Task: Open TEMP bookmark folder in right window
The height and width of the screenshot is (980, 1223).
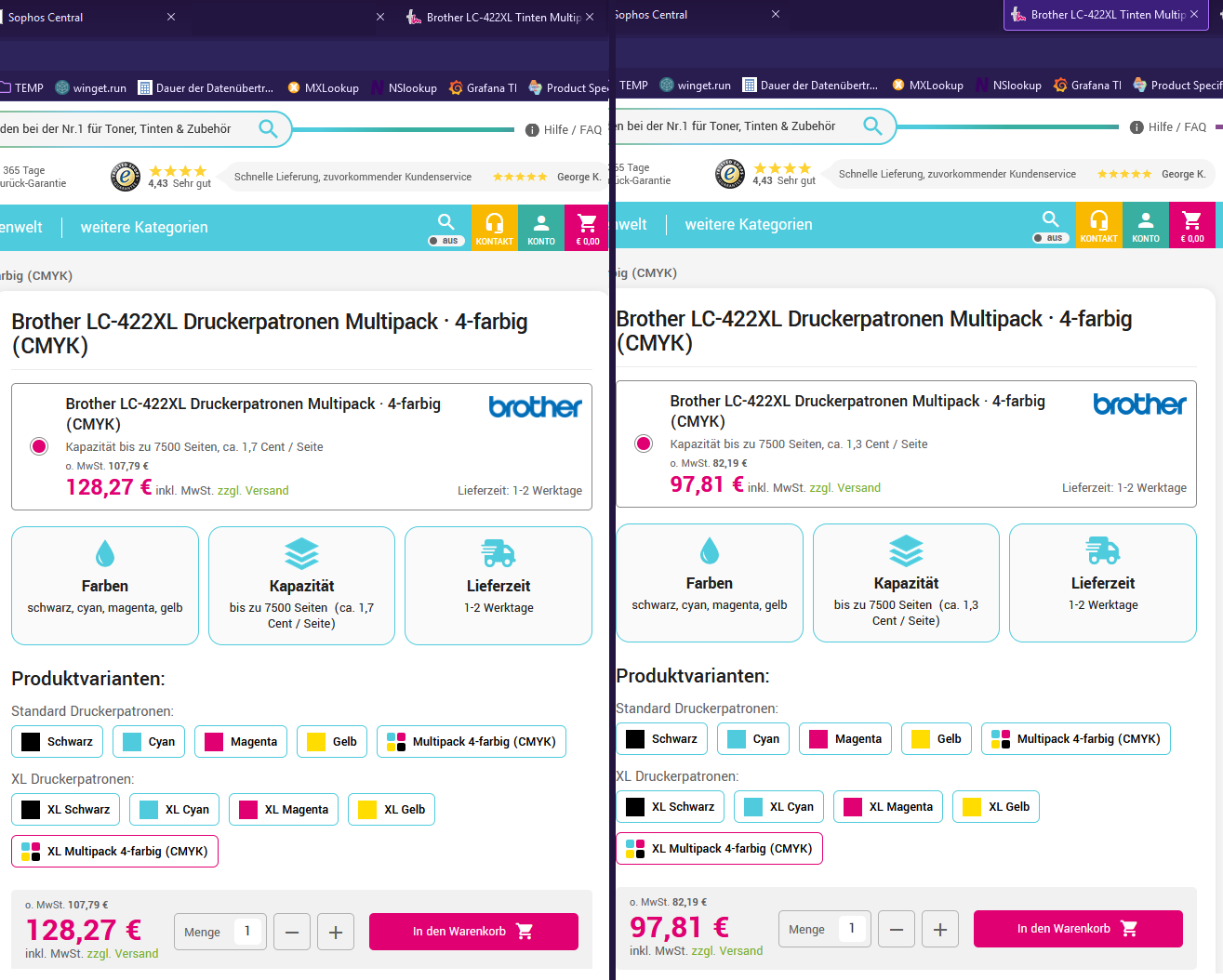Action: [x=631, y=86]
